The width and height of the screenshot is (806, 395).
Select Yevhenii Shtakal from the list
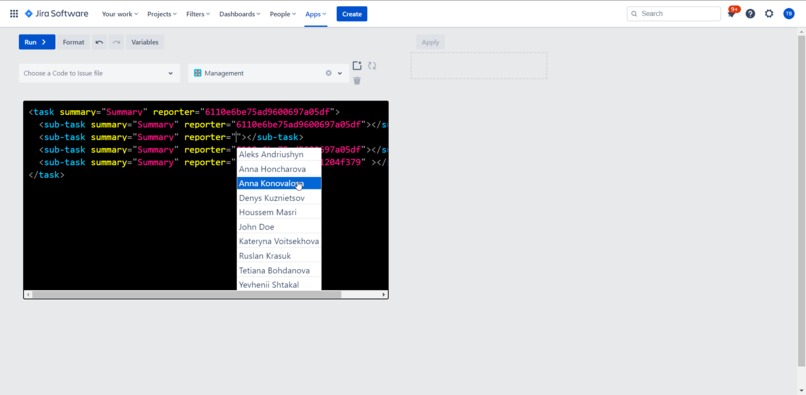(279, 284)
